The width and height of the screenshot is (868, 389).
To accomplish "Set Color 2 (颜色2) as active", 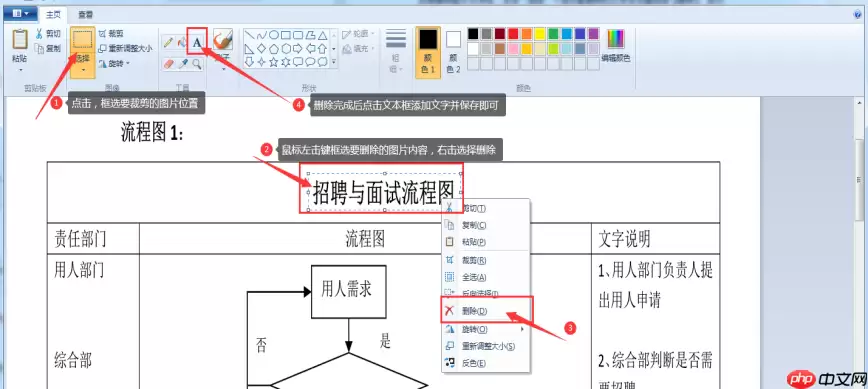I will (453, 53).
